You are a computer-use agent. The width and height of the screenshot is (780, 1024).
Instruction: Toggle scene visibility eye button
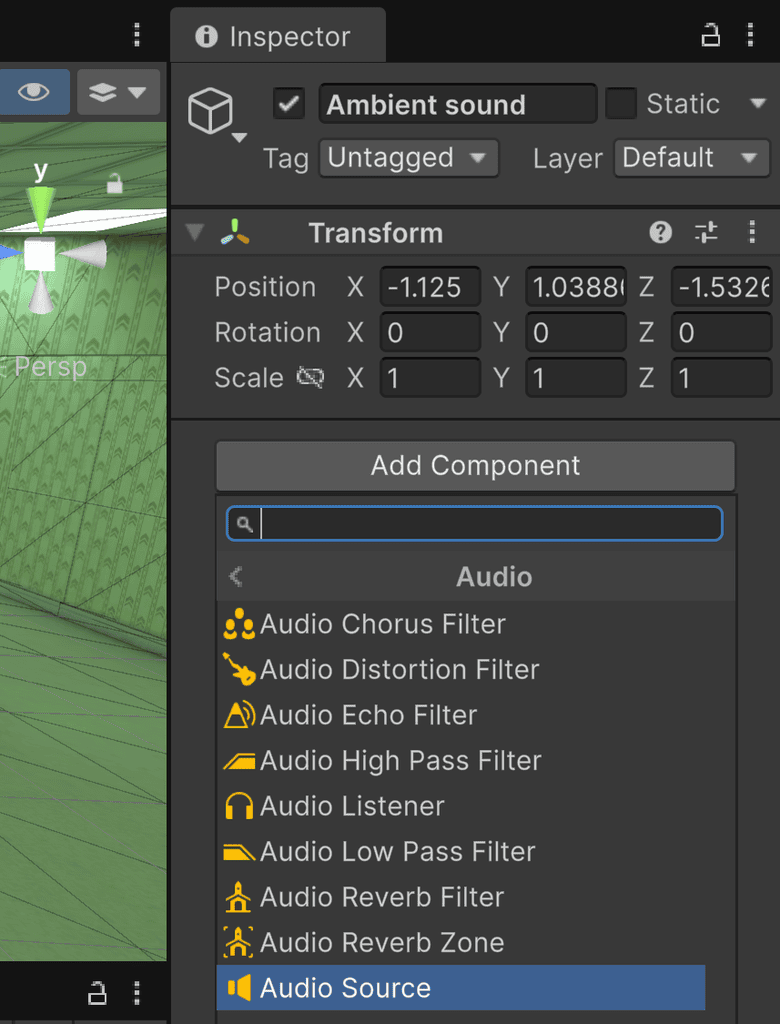(34, 92)
